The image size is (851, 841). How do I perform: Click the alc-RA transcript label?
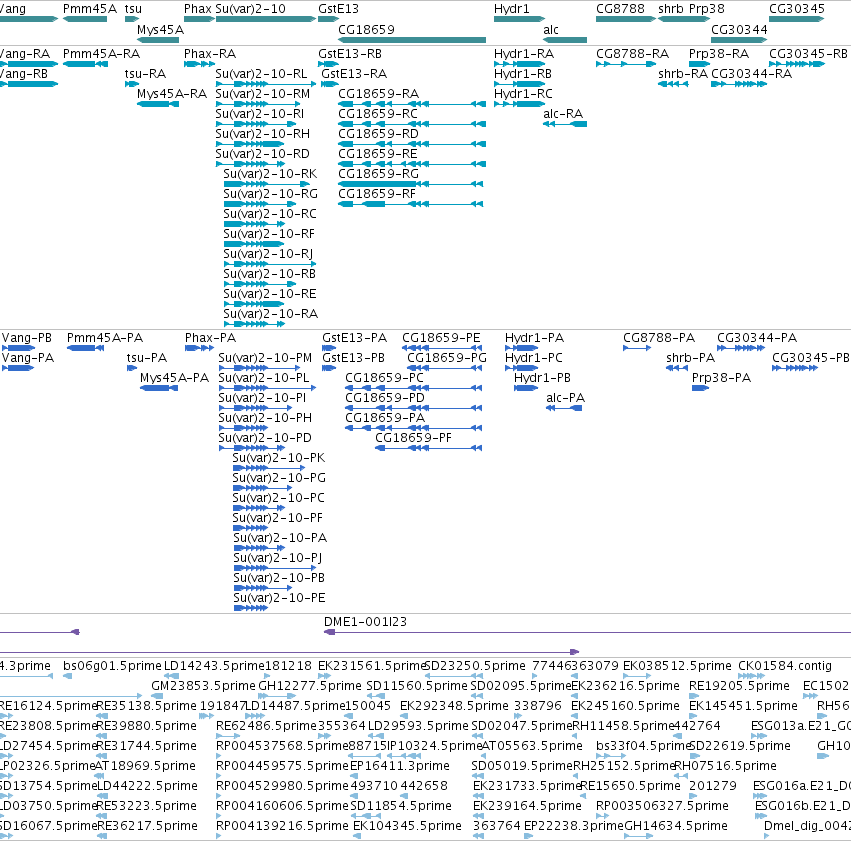[x=563, y=114]
